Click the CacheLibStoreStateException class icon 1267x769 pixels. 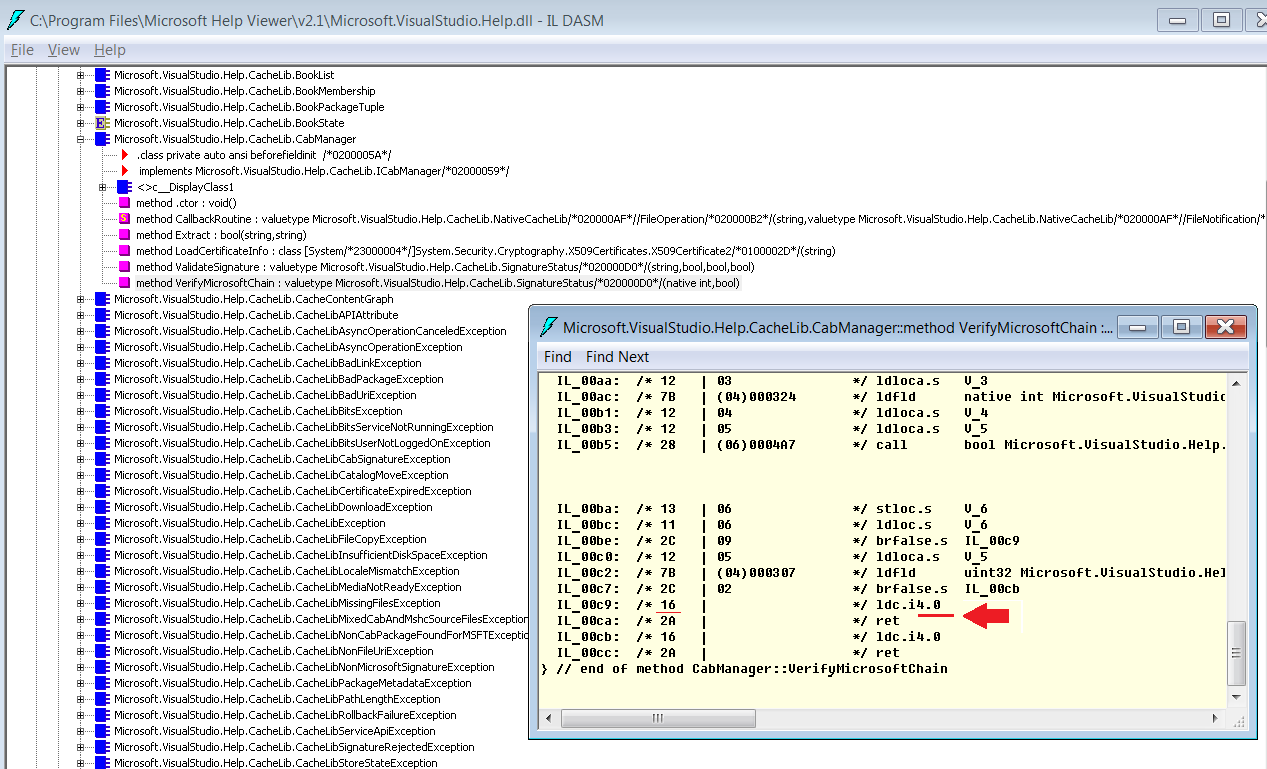102,763
